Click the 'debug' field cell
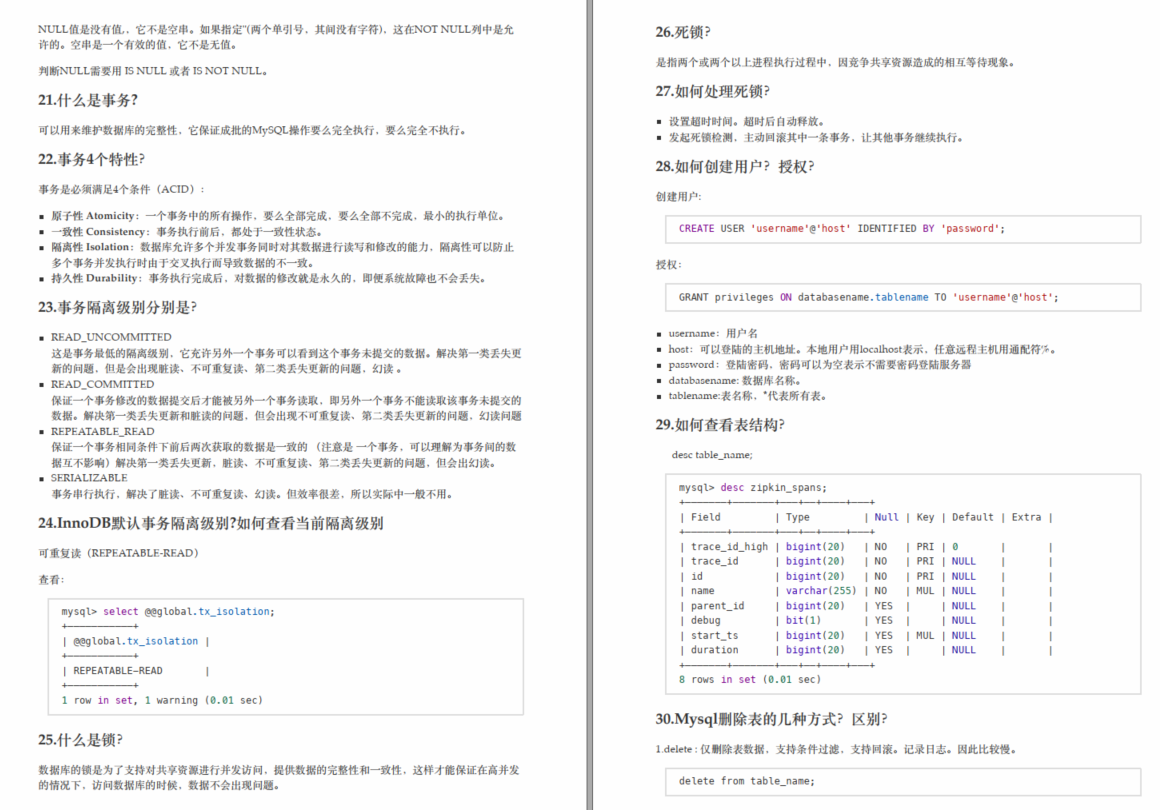Screen dimensions: 1160x810 pyautogui.click(x=705, y=621)
